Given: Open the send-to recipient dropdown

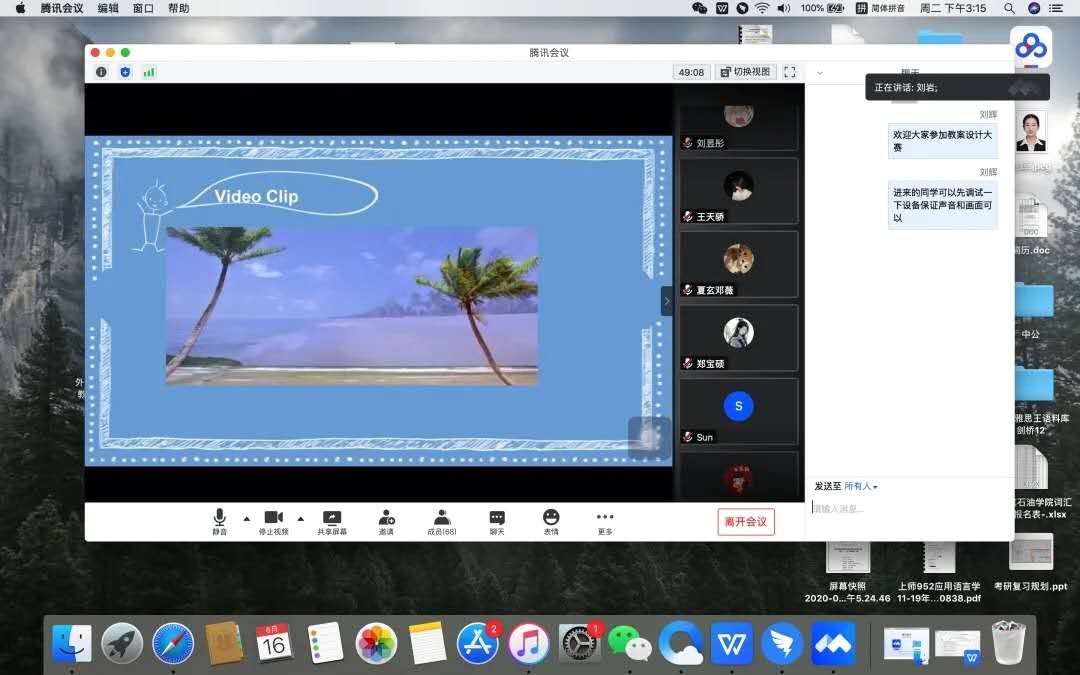Looking at the screenshot, I should (x=860, y=486).
